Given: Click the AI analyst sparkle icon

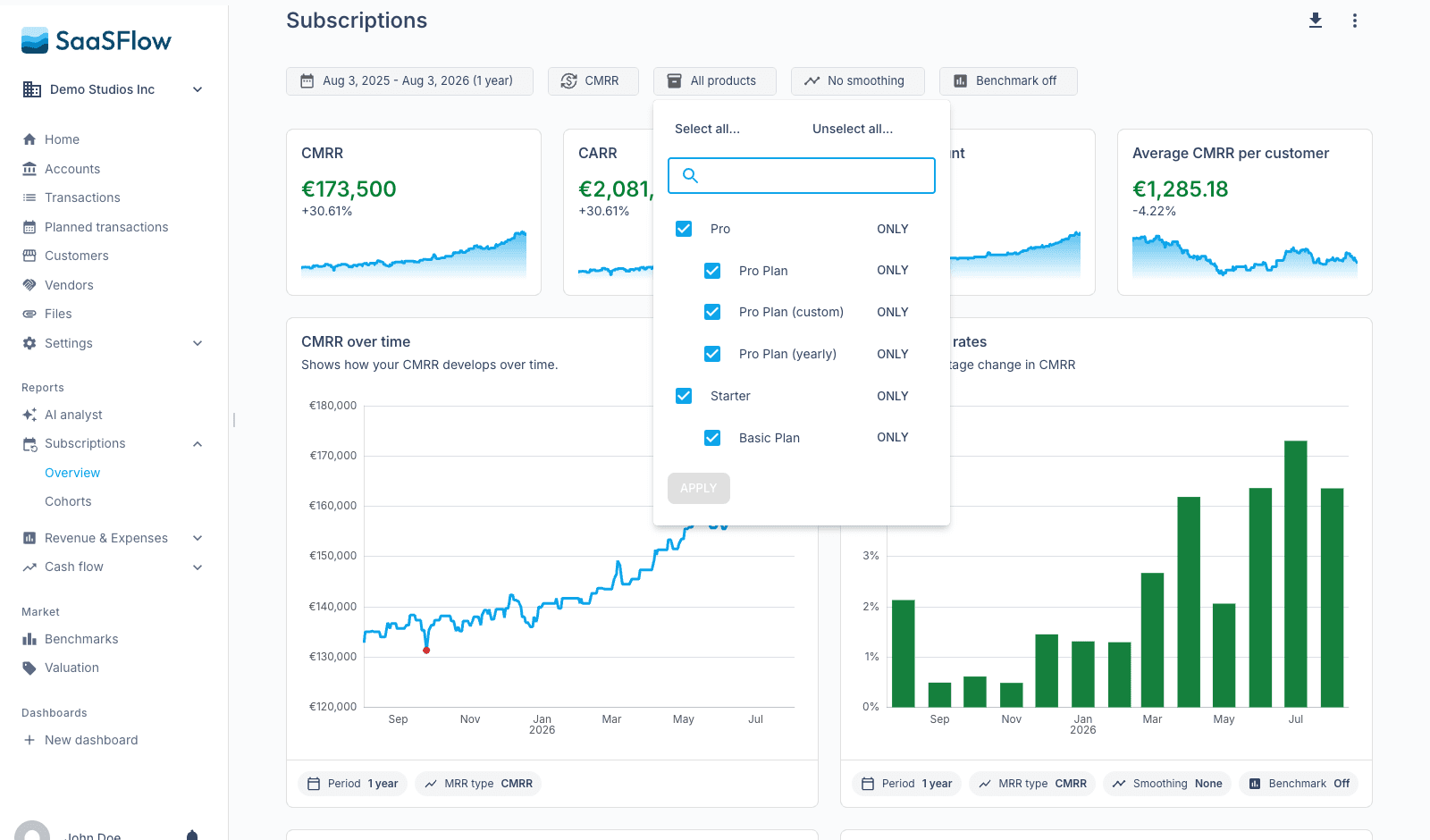Looking at the screenshot, I should coord(29,415).
